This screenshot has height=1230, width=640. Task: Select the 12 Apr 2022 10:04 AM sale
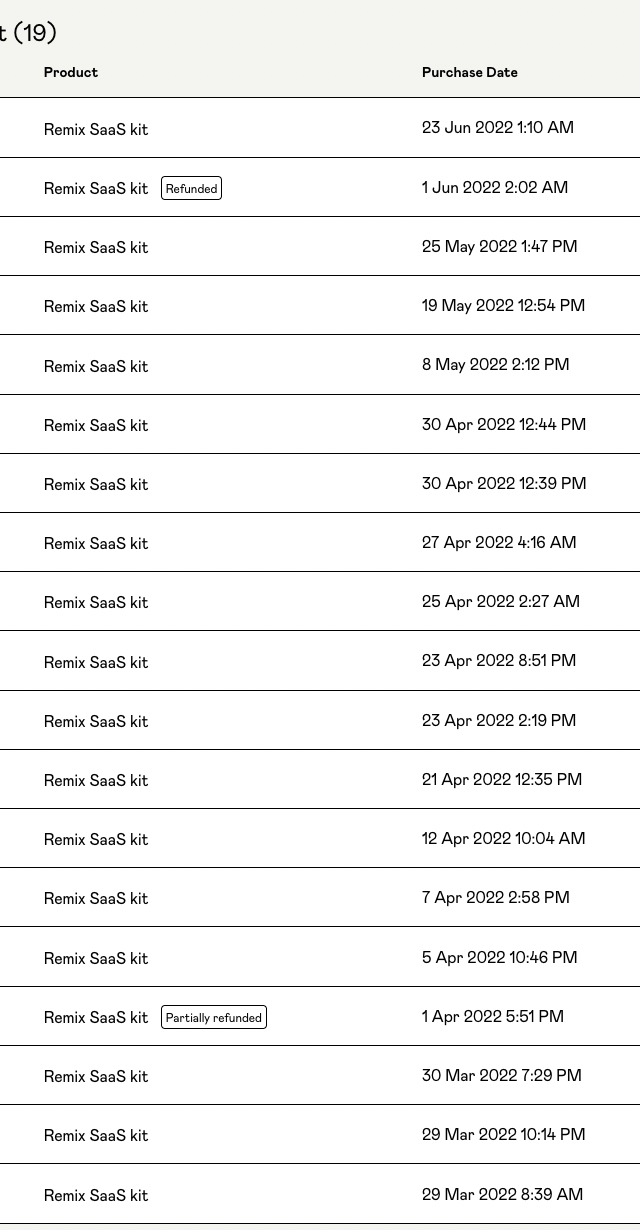[x=320, y=838]
